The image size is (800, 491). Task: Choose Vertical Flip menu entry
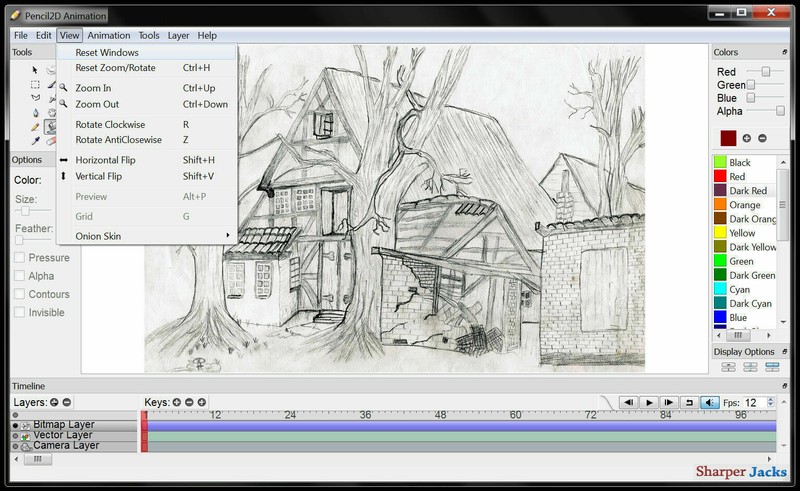coord(147,176)
